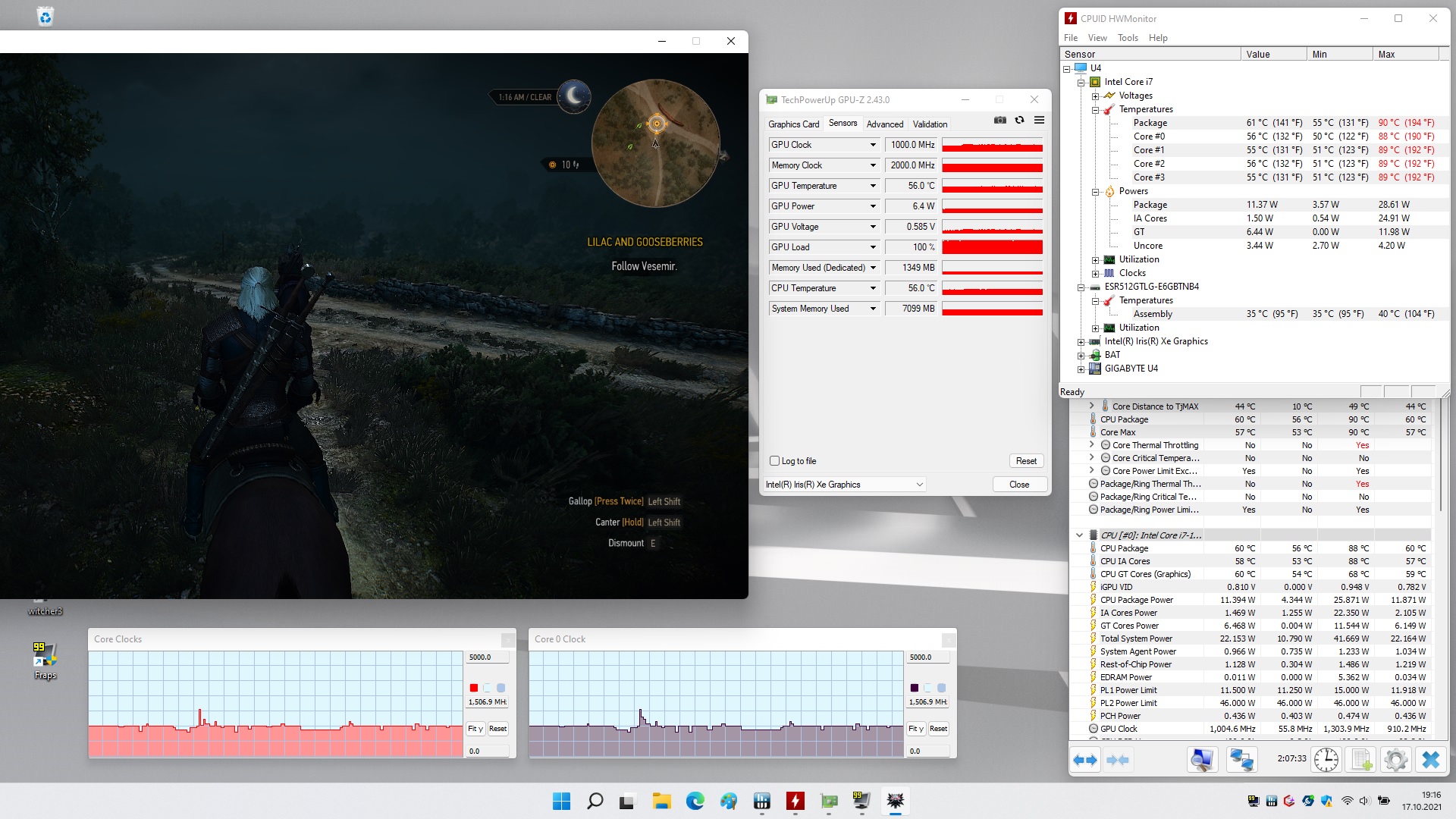Open the GPU Temperature sensor dropdown
Screen dimensions: 1456x819
click(873, 186)
